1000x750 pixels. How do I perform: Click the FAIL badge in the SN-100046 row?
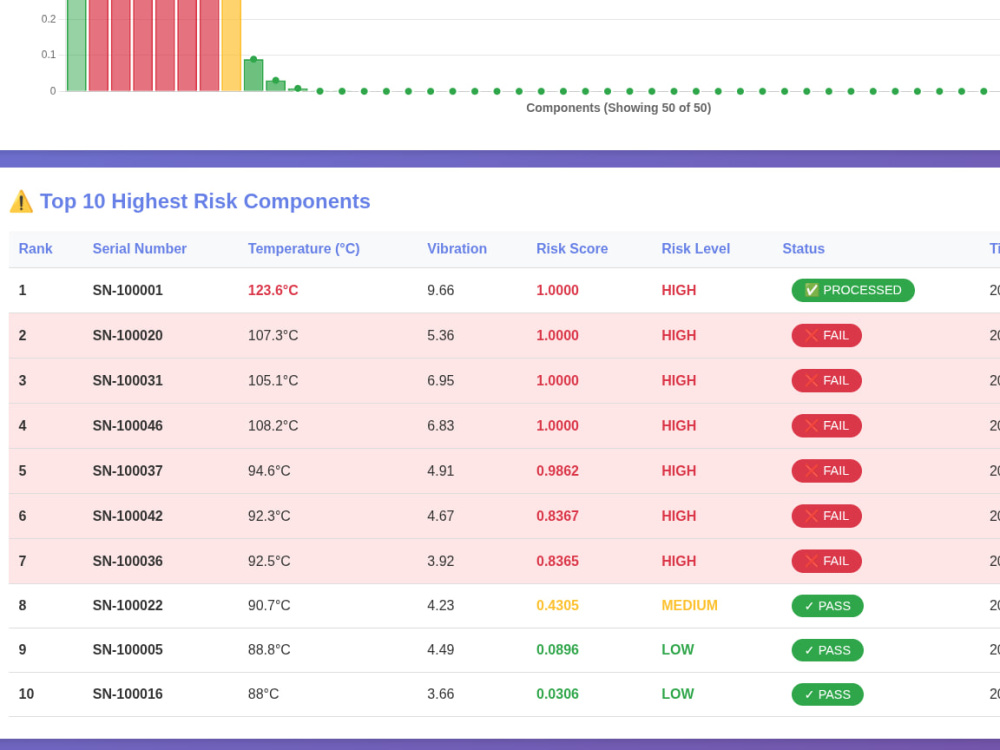[827, 426]
